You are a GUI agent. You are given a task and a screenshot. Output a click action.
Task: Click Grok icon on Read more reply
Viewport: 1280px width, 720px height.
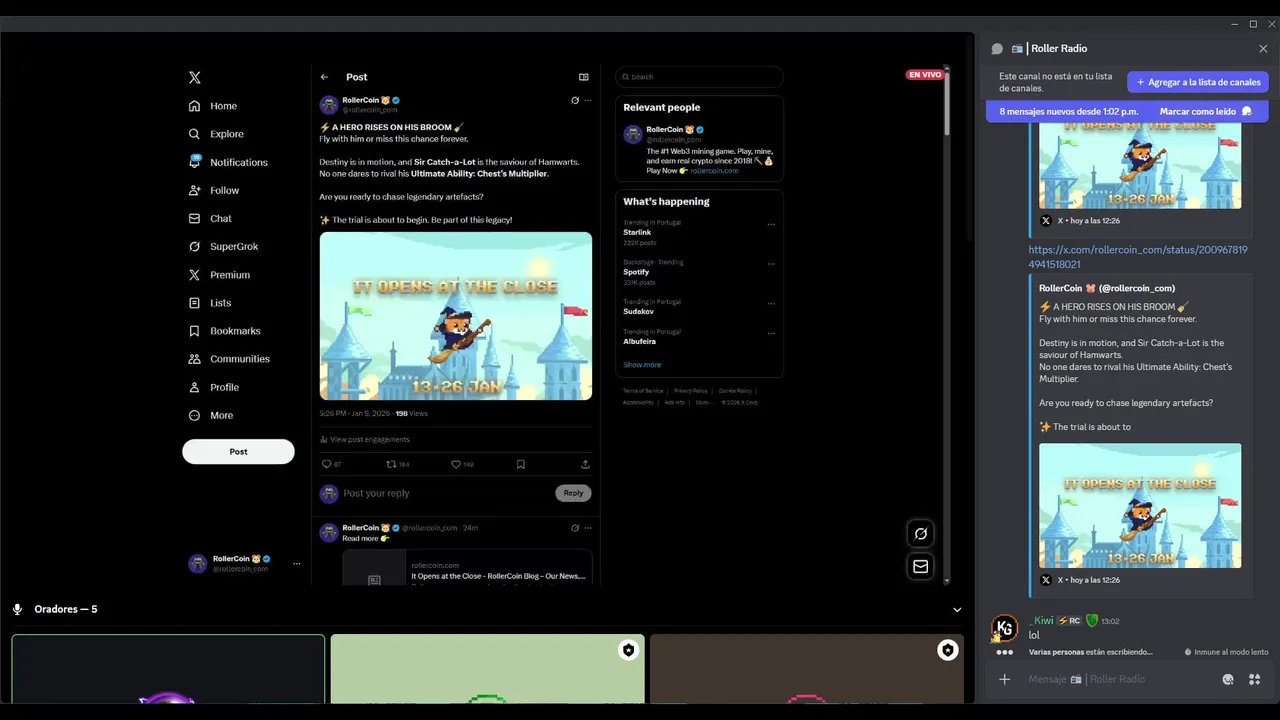[575, 528]
